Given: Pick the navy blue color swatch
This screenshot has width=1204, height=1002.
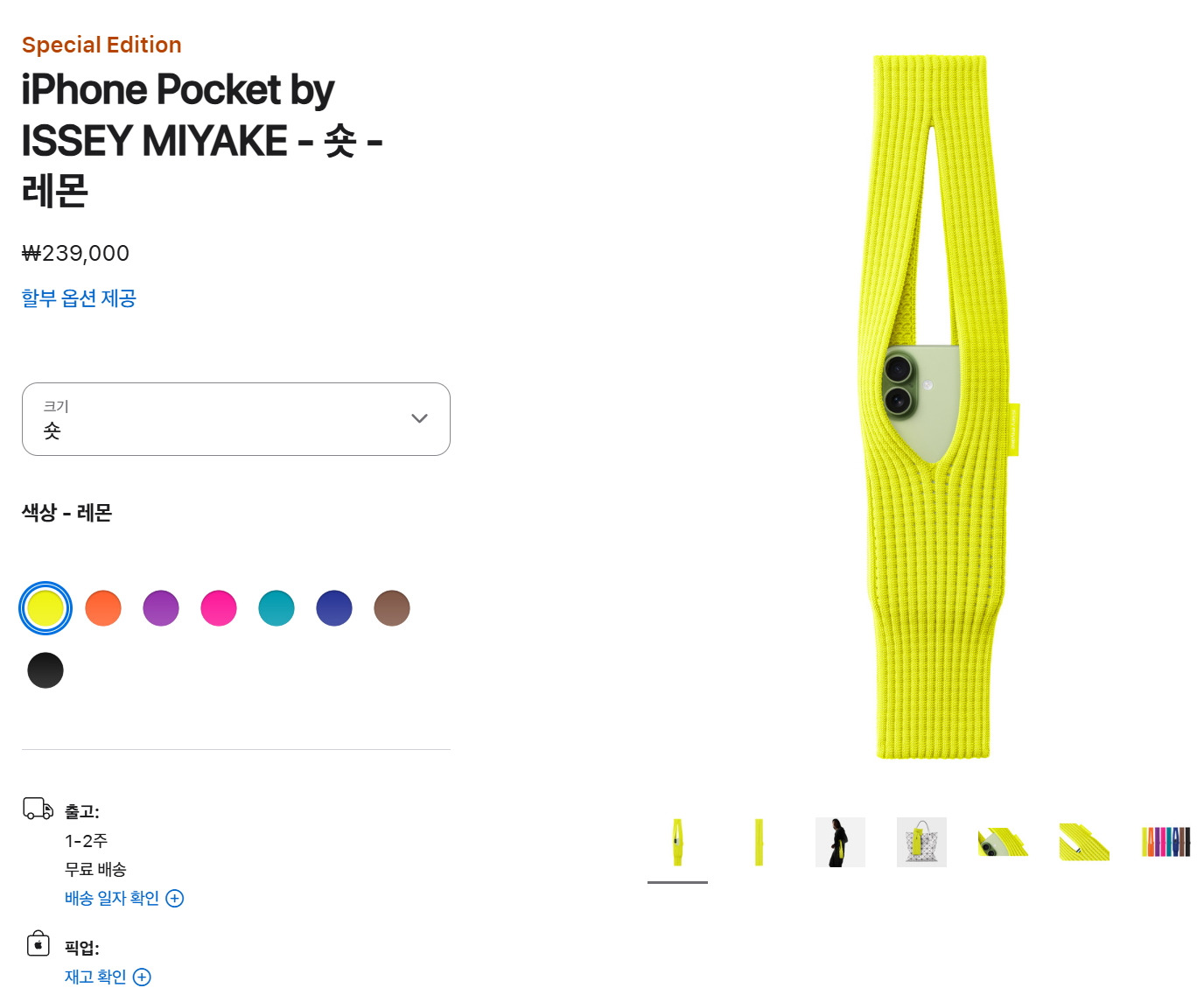Looking at the screenshot, I should coord(334,608).
